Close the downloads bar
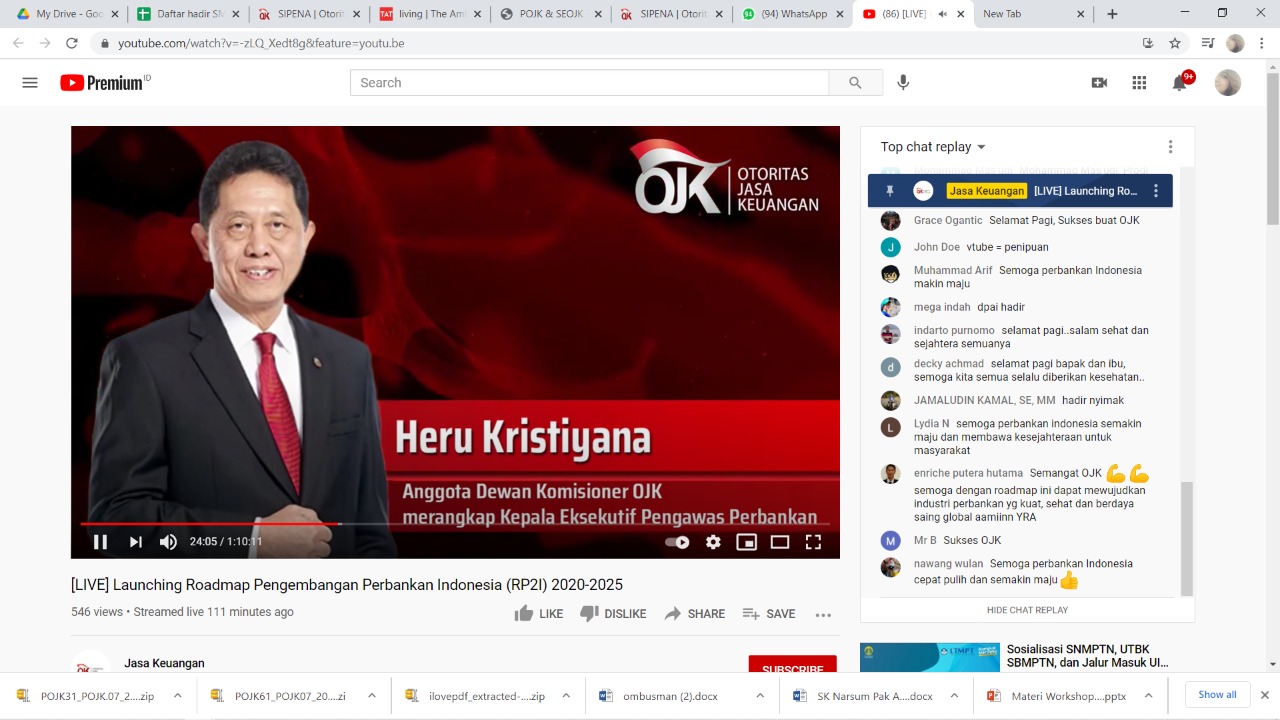This screenshot has width=1280, height=720. click(x=1264, y=695)
